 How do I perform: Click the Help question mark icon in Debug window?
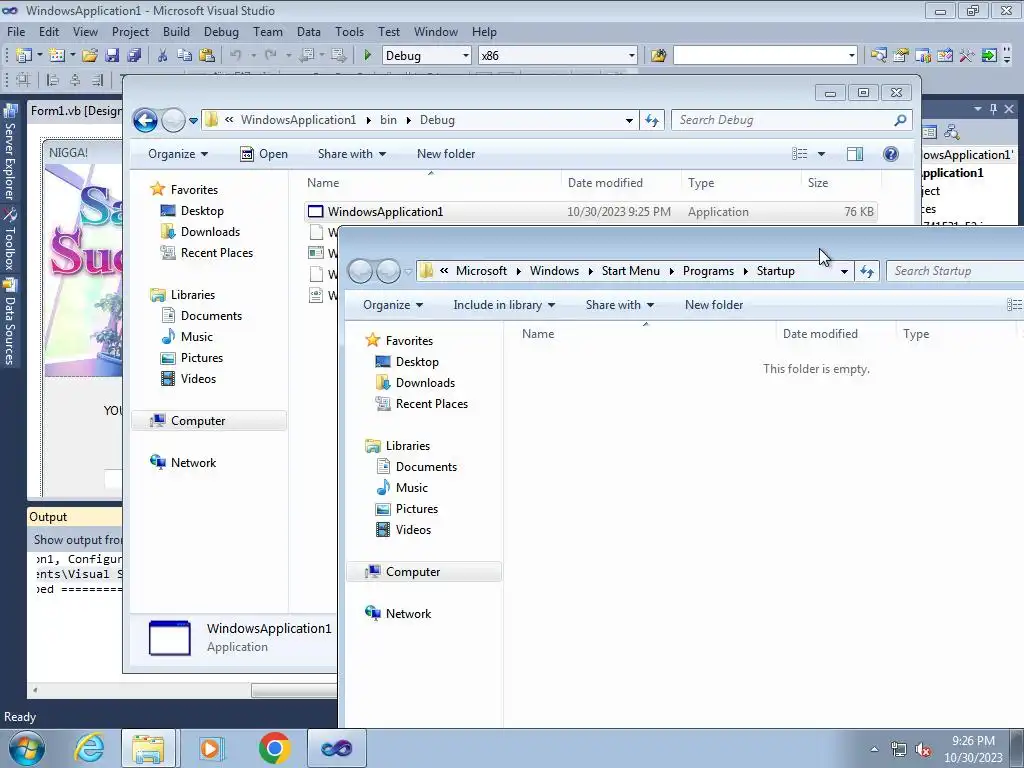(x=891, y=153)
